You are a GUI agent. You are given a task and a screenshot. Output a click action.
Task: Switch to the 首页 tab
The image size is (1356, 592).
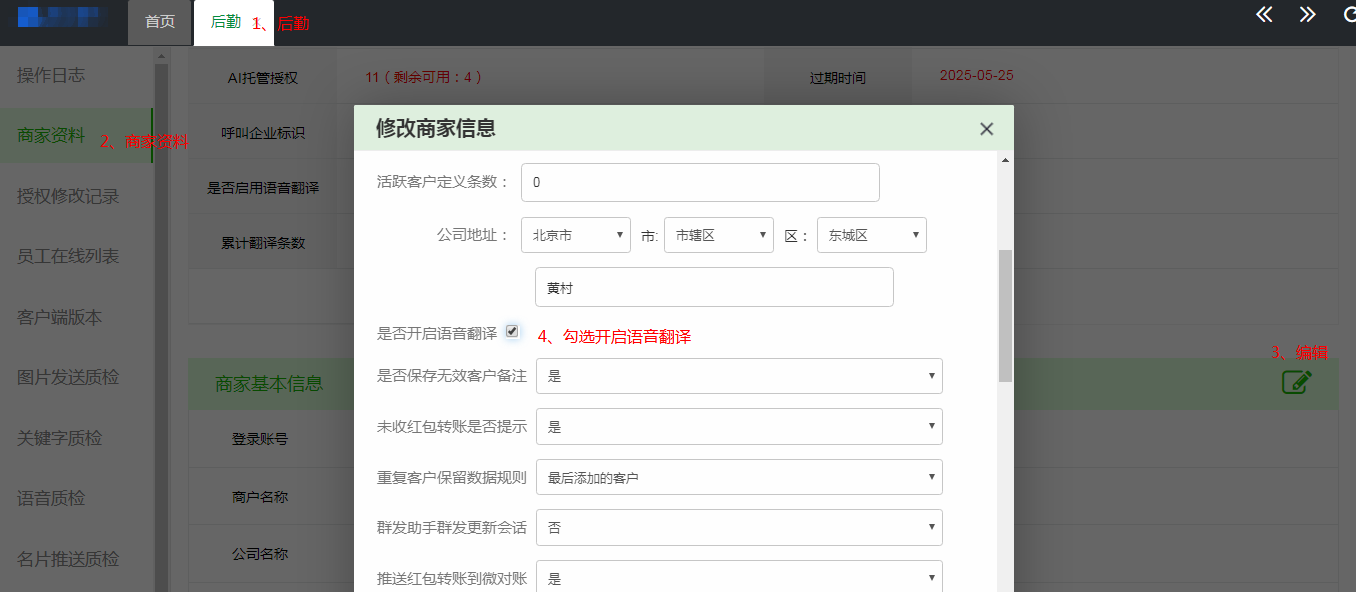(159, 21)
